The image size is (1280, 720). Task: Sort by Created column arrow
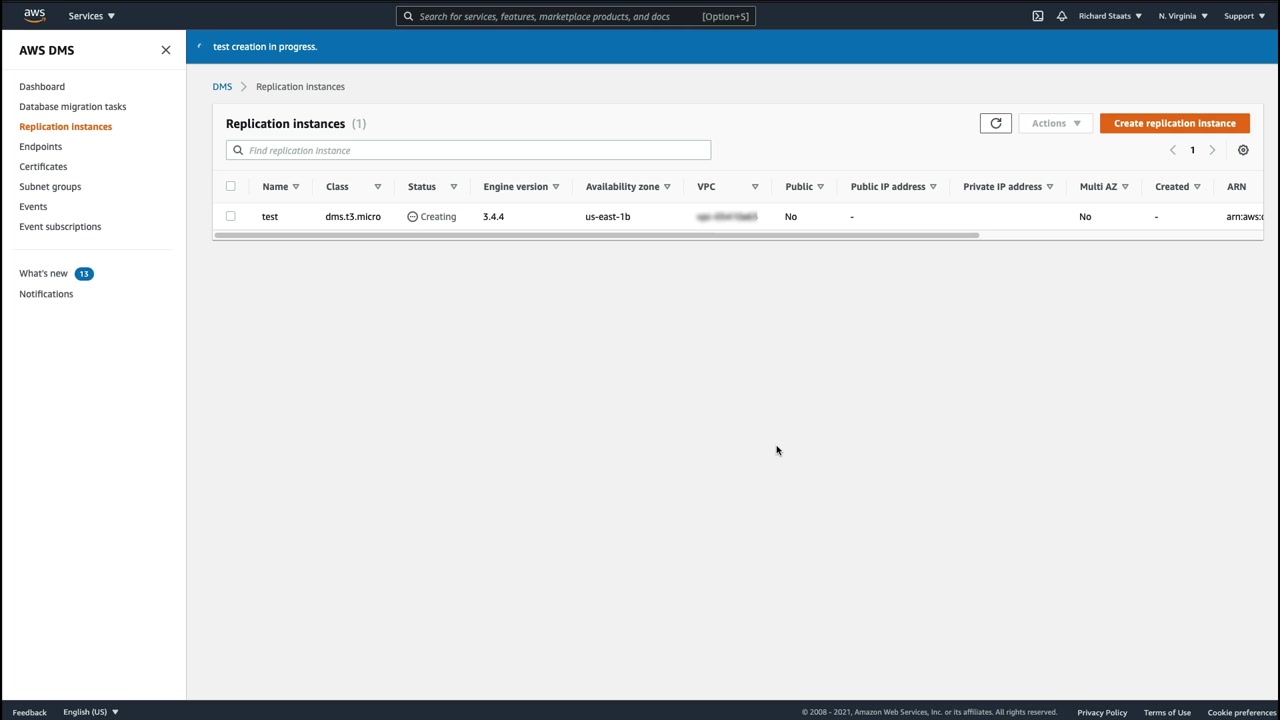point(1197,187)
